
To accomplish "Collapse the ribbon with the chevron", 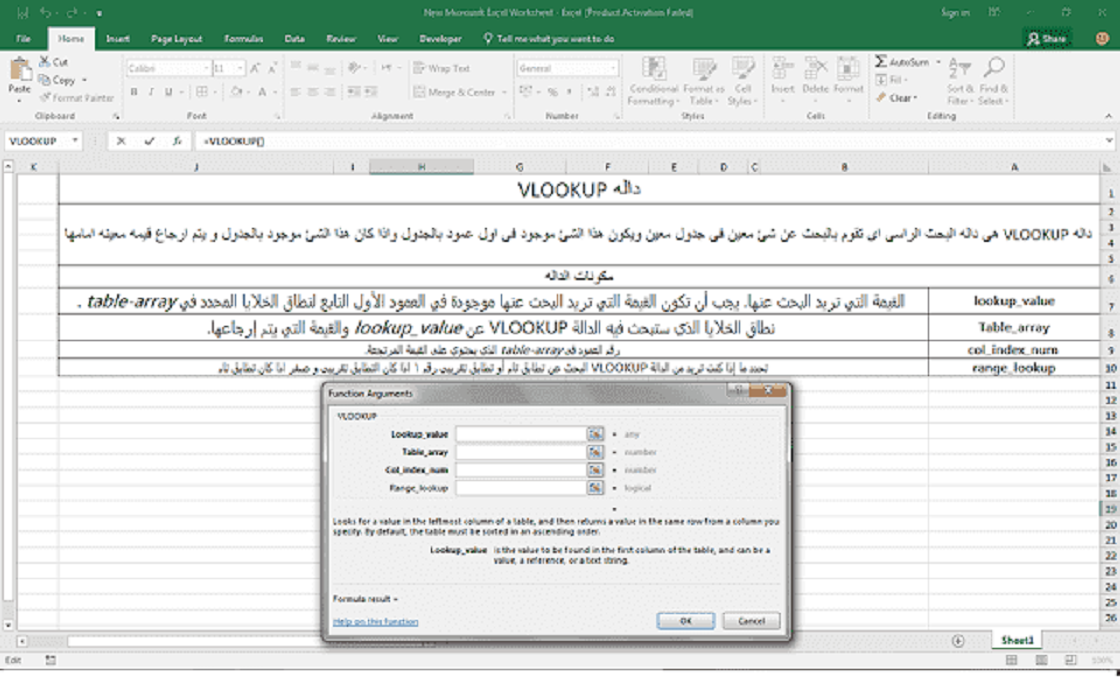I will point(1108,116).
